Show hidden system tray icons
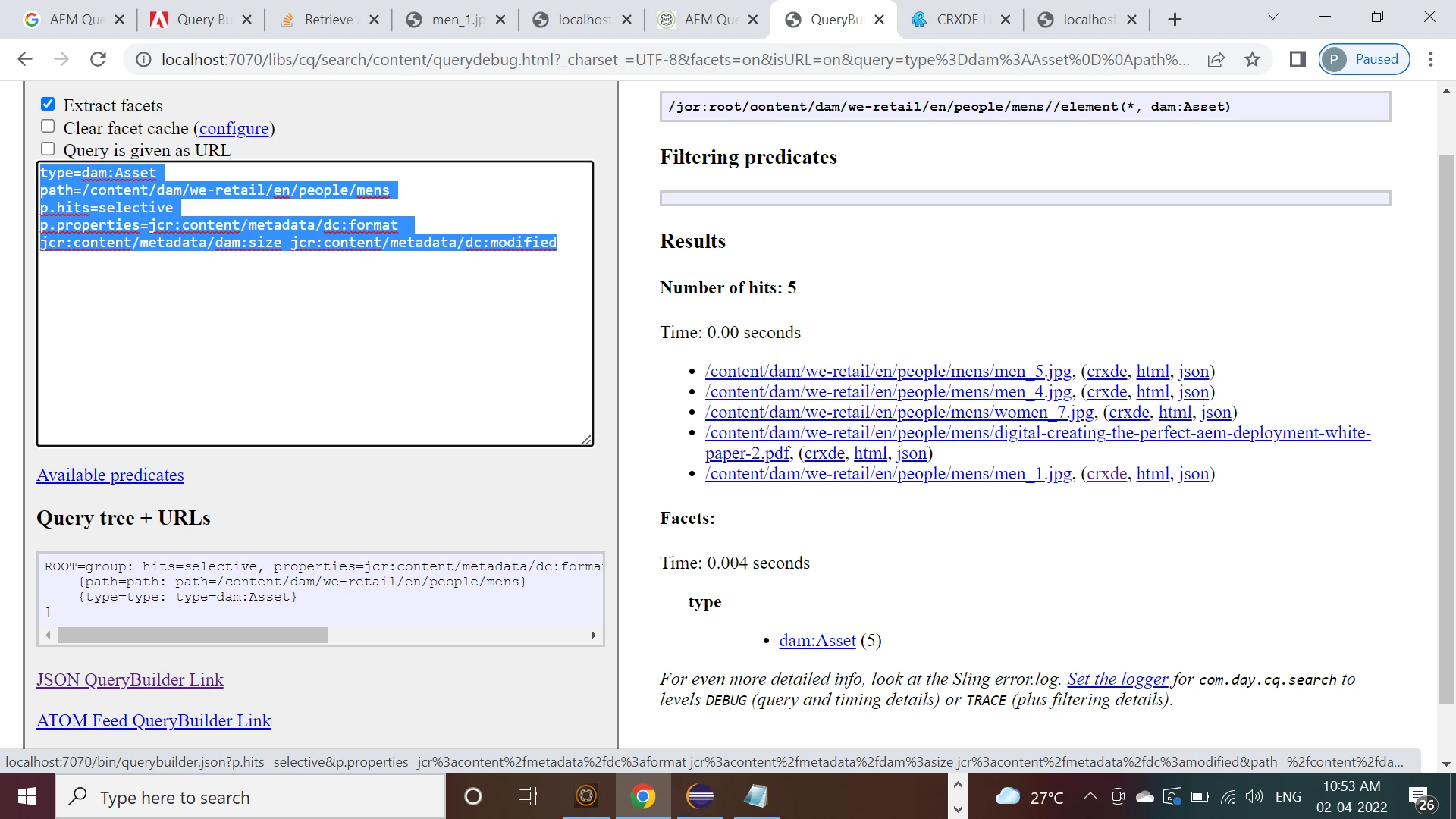 (1090, 796)
